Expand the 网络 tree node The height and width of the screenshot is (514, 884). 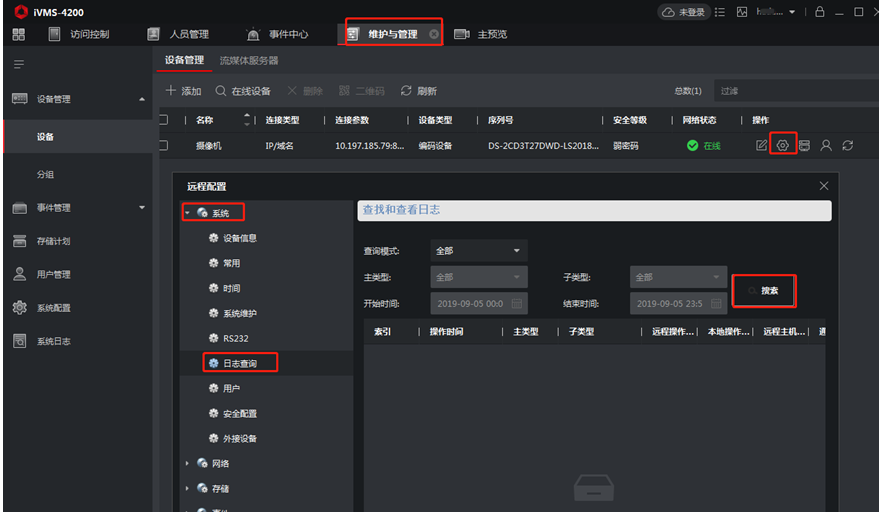point(187,464)
